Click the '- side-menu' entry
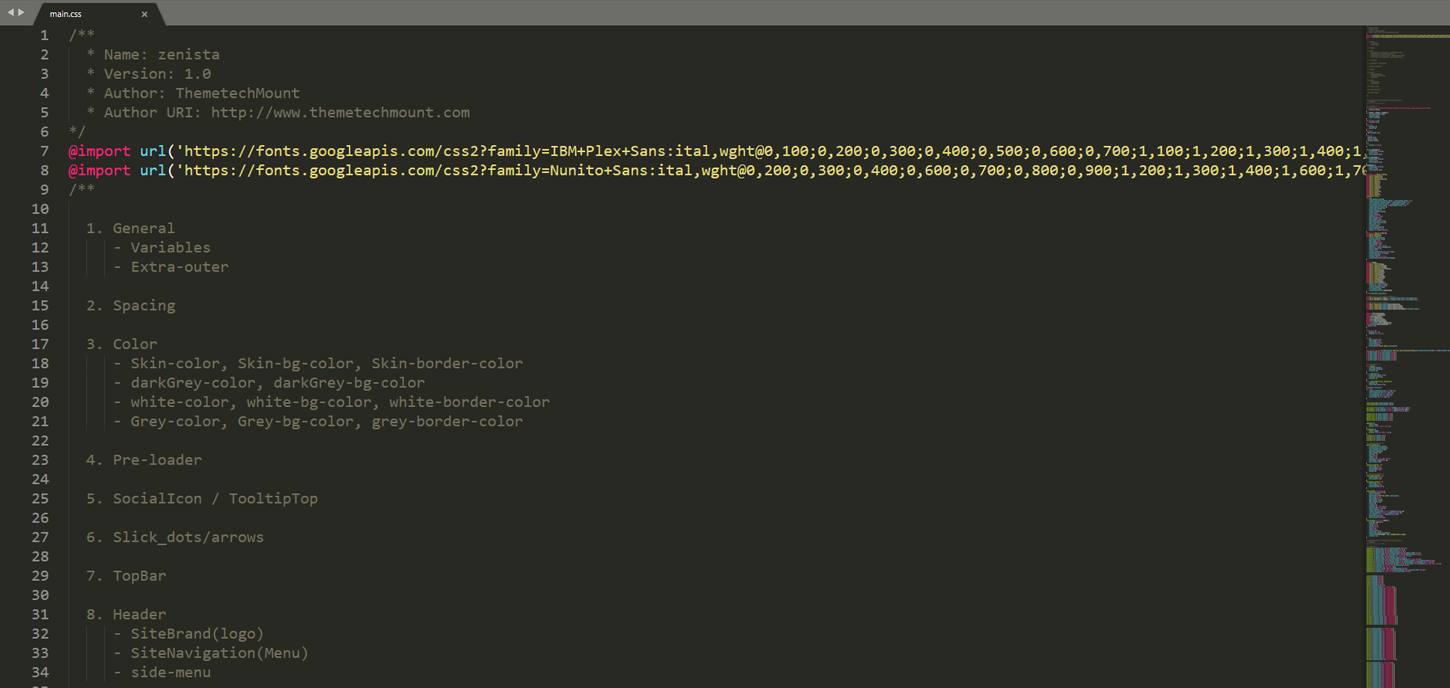Viewport: 1450px width, 688px height. pos(162,672)
